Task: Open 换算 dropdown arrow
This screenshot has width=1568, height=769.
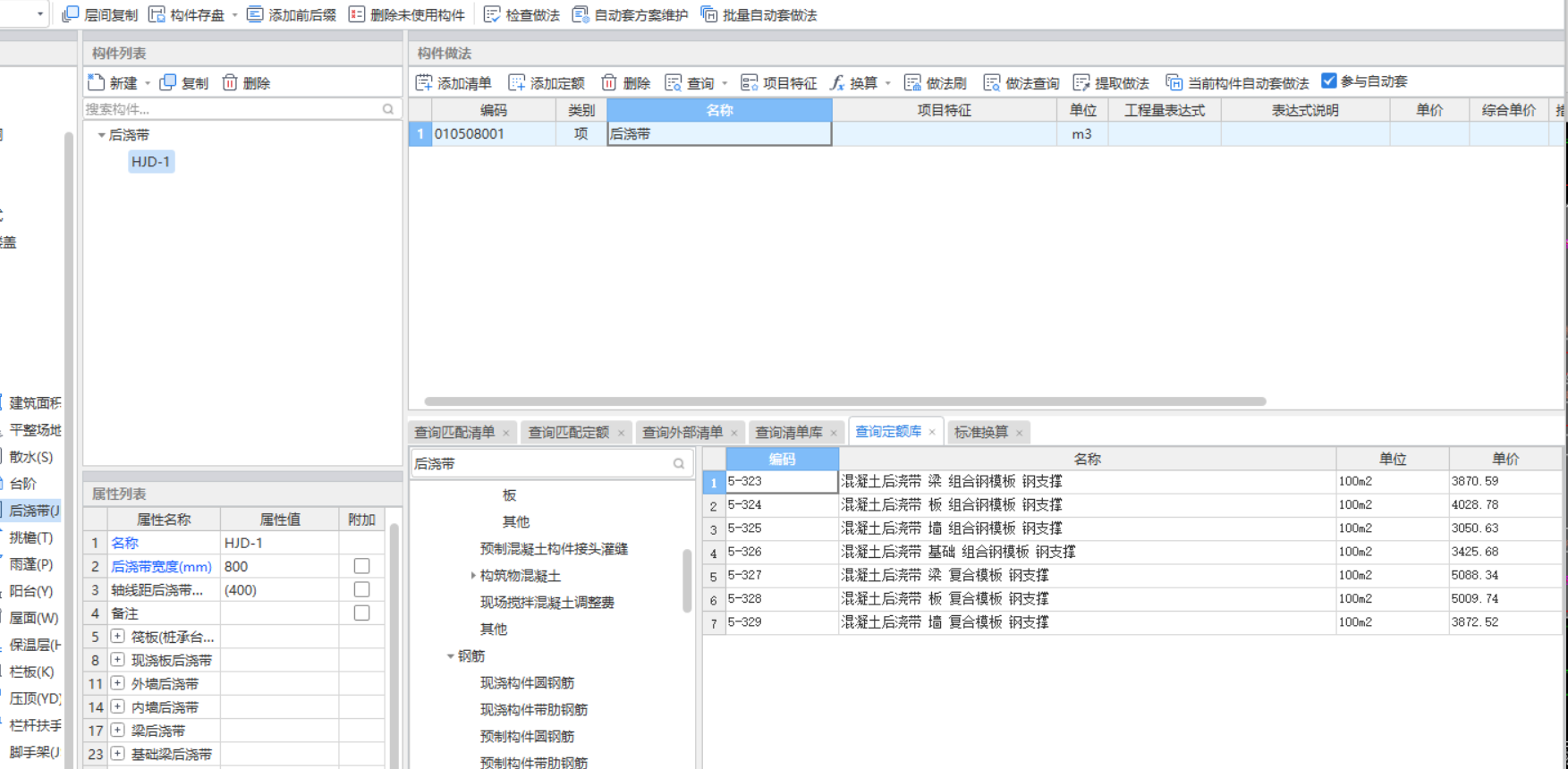Action: tap(887, 83)
